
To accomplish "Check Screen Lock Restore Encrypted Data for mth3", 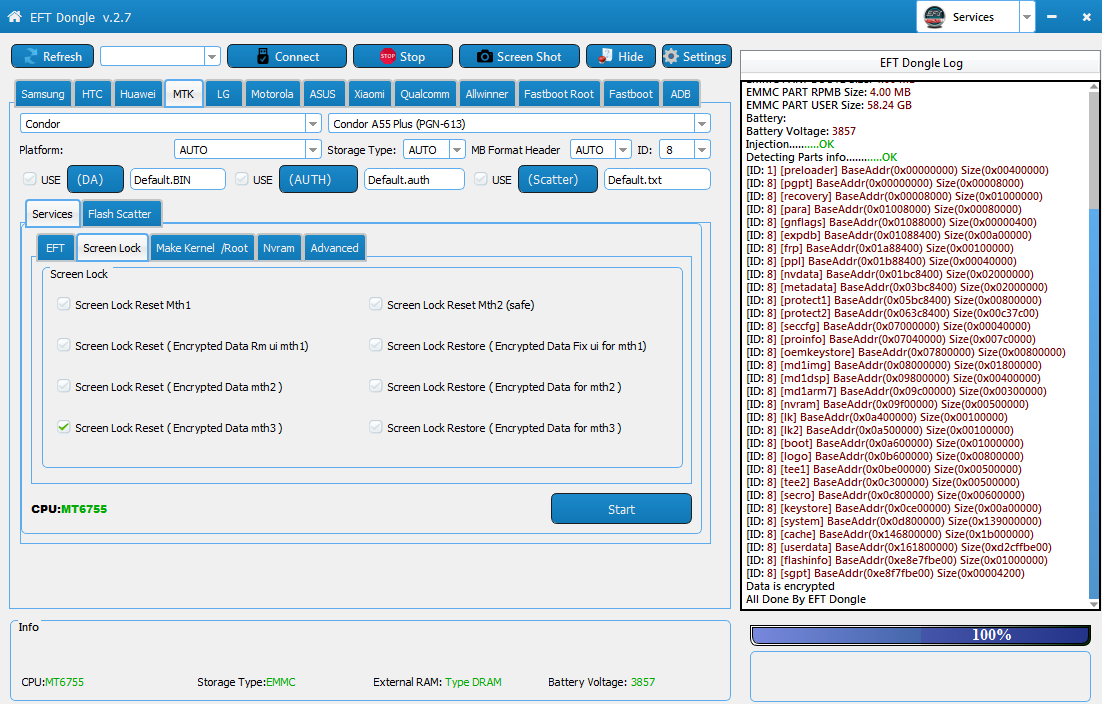I will tap(376, 427).
